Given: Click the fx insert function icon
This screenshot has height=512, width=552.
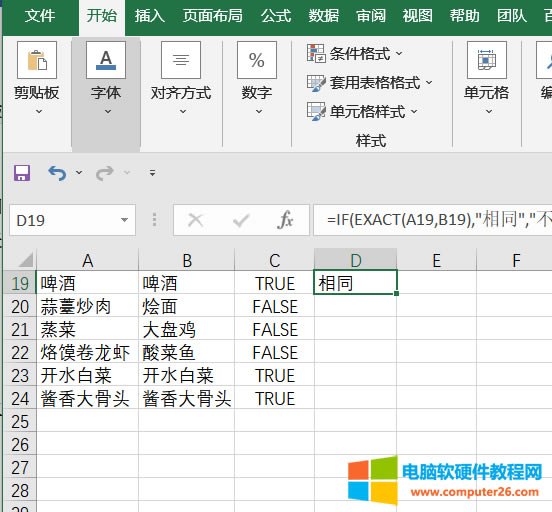Looking at the screenshot, I should (x=285, y=220).
